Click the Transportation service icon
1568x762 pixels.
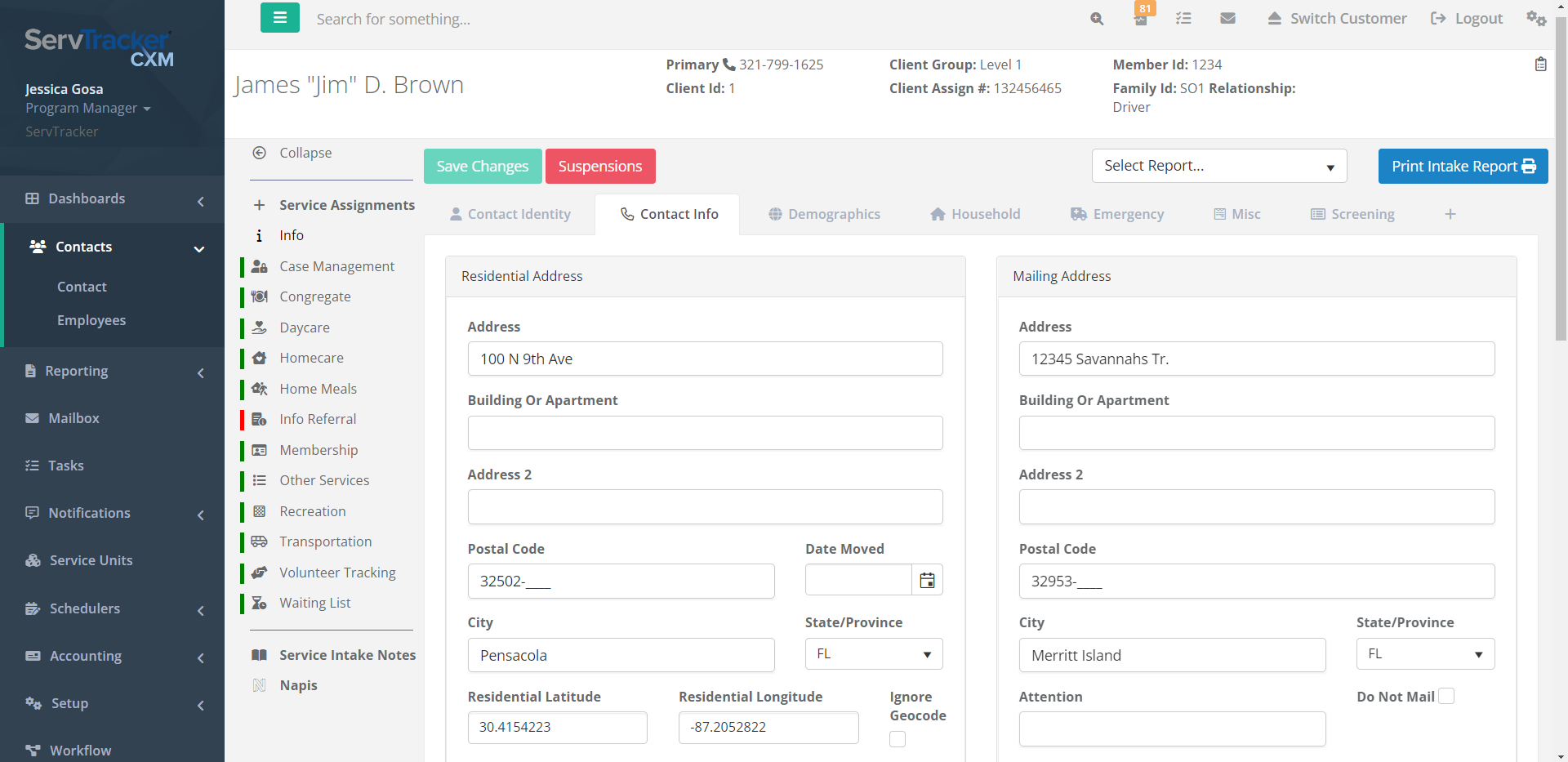260,541
